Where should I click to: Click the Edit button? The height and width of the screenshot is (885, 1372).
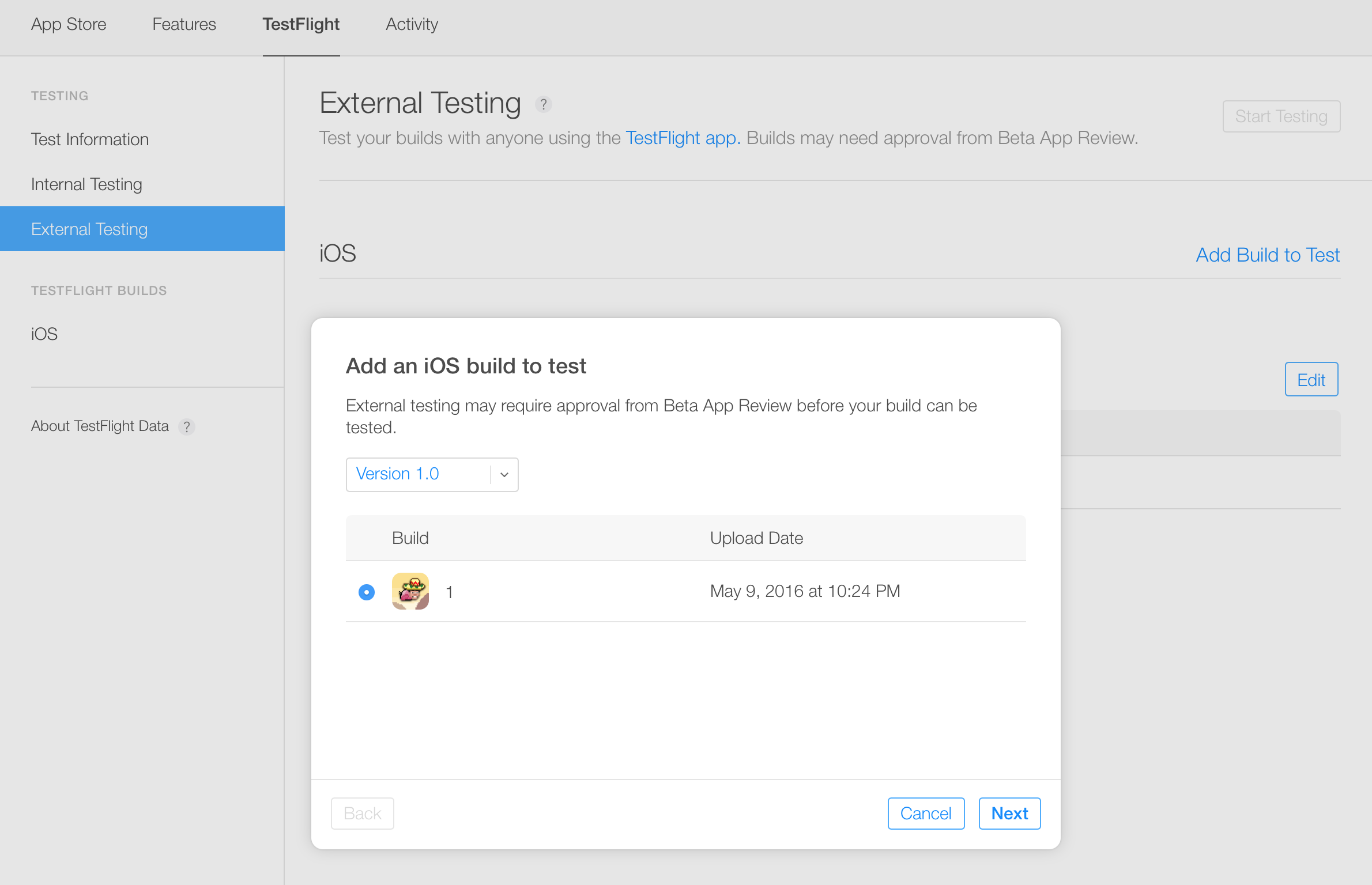click(1310, 380)
